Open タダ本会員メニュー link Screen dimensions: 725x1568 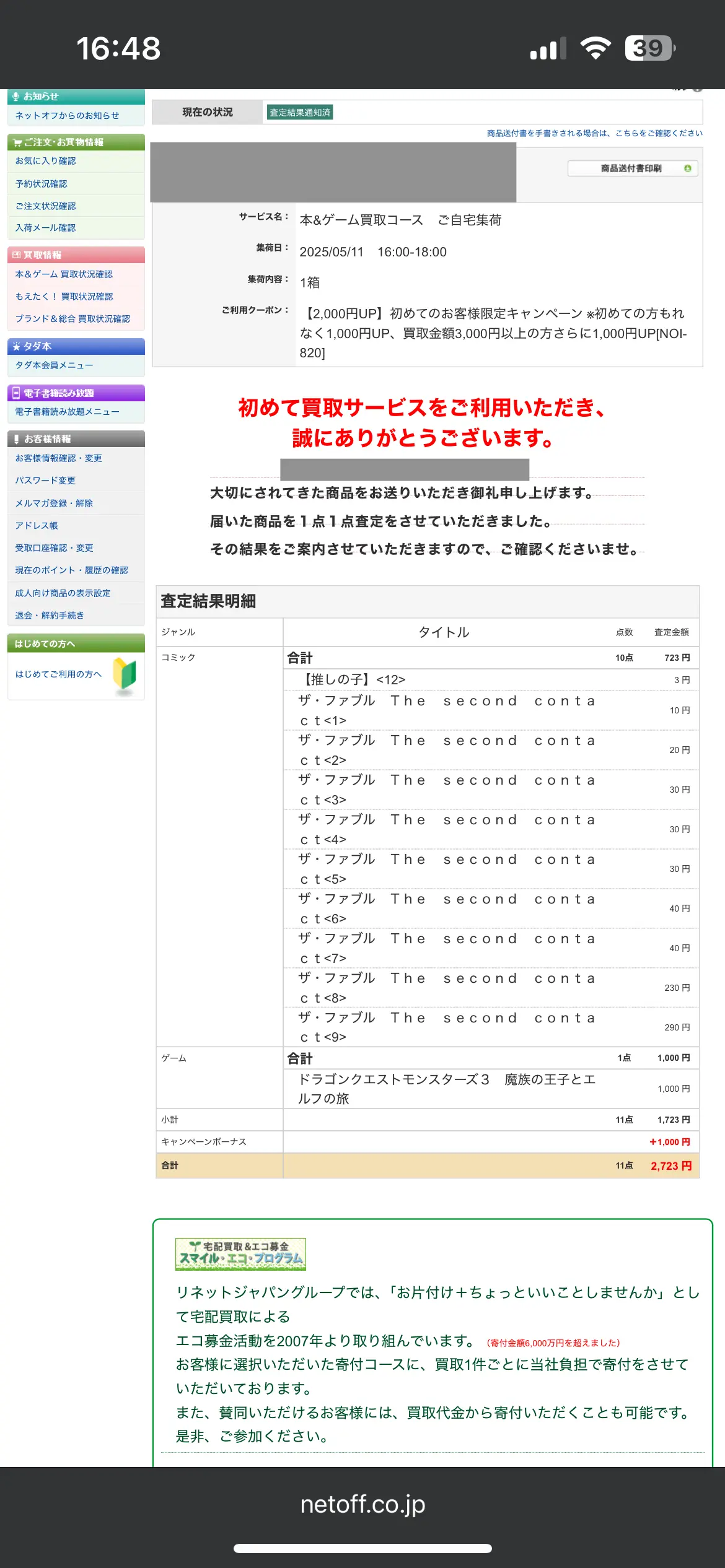[x=54, y=365]
